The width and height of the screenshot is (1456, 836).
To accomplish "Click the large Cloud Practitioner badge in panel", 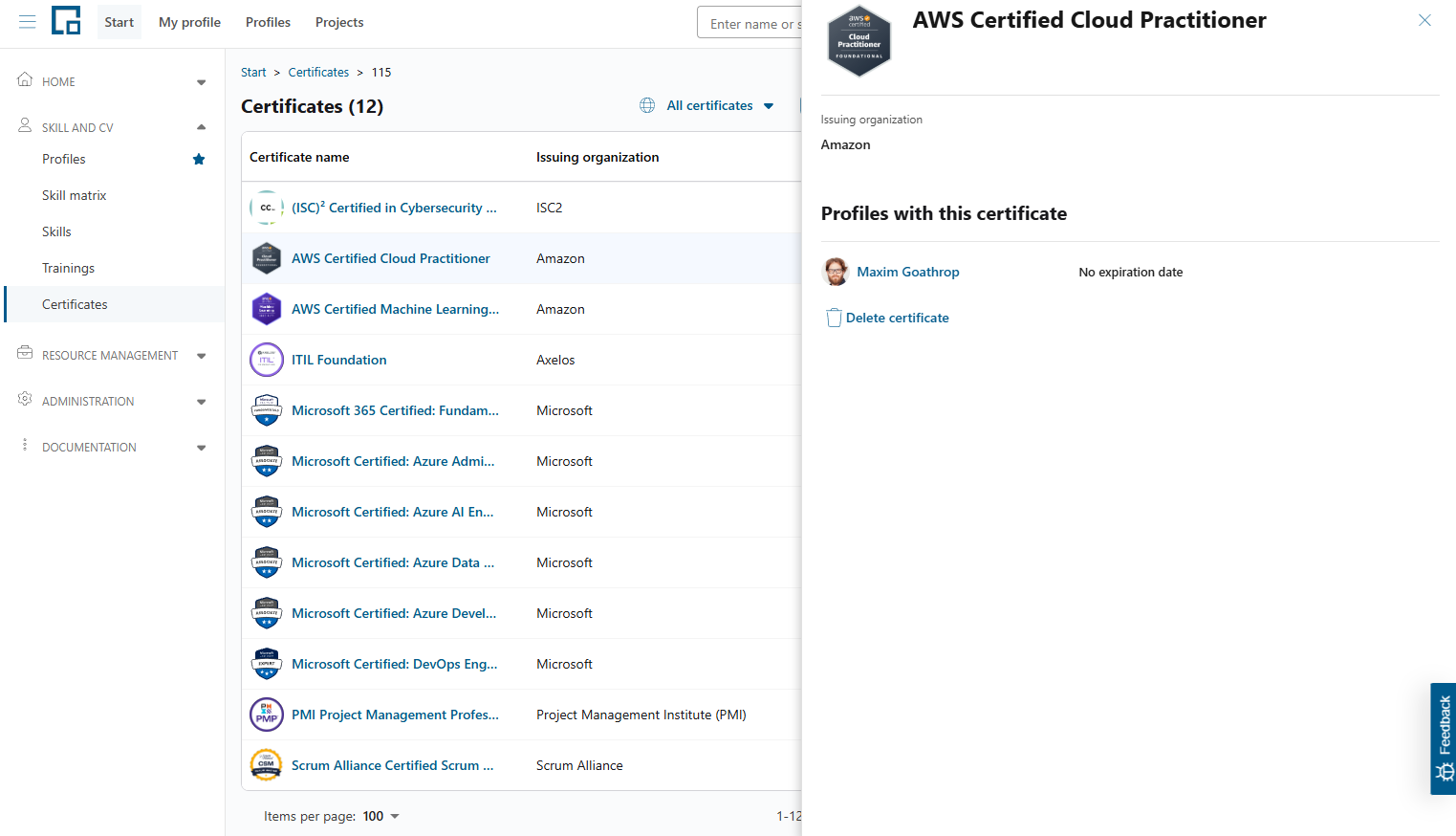I will (x=858, y=41).
